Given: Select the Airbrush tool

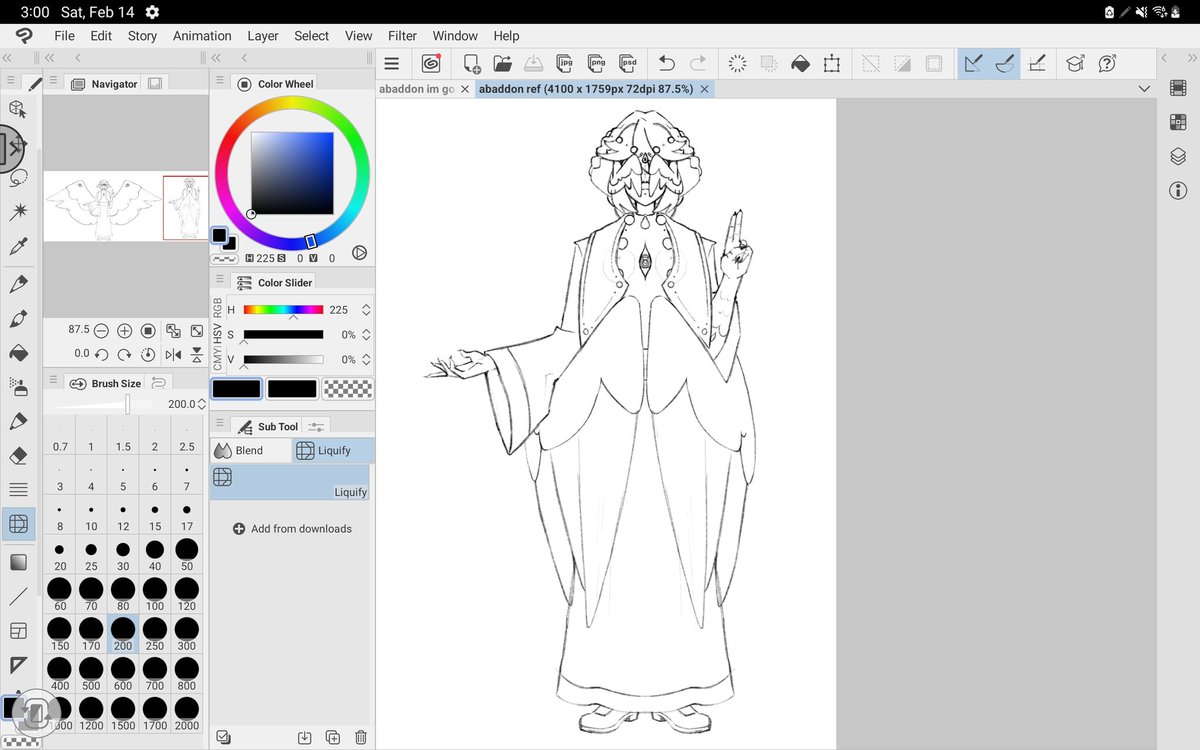Looking at the screenshot, I should [x=17, y=387].
